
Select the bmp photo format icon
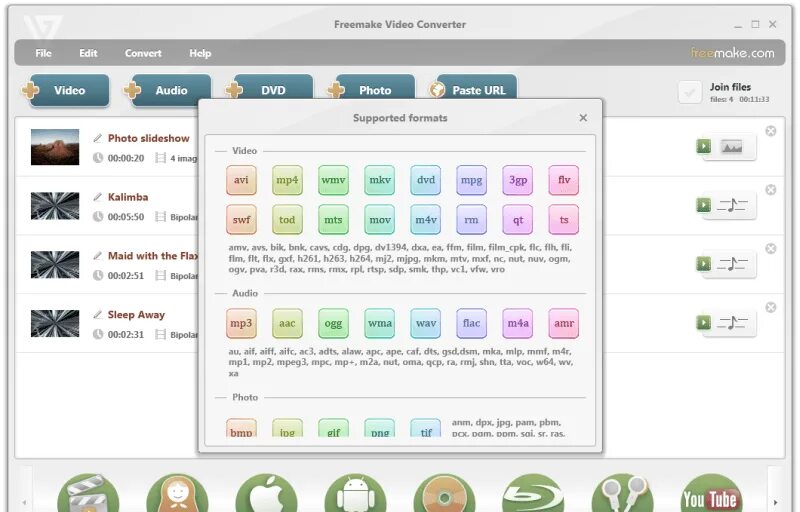click(241, 428)
